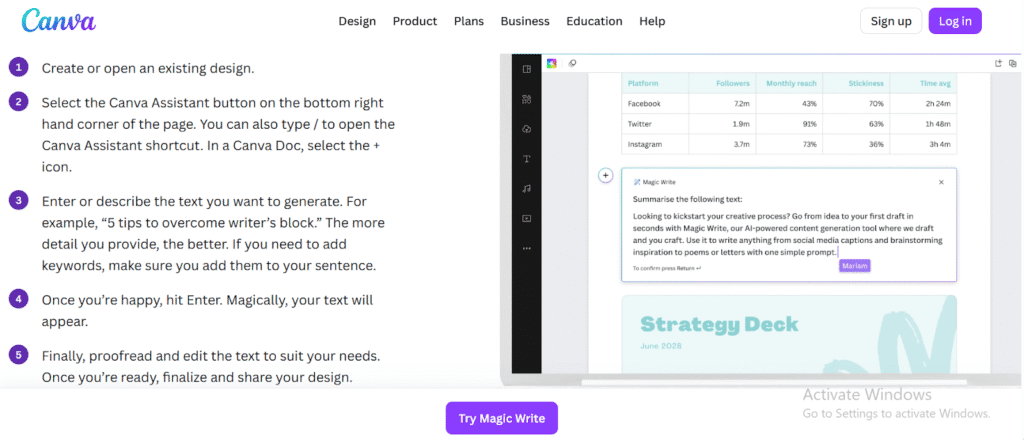Click the colorful Canva Assistant icon in top bar

point(551,63)
